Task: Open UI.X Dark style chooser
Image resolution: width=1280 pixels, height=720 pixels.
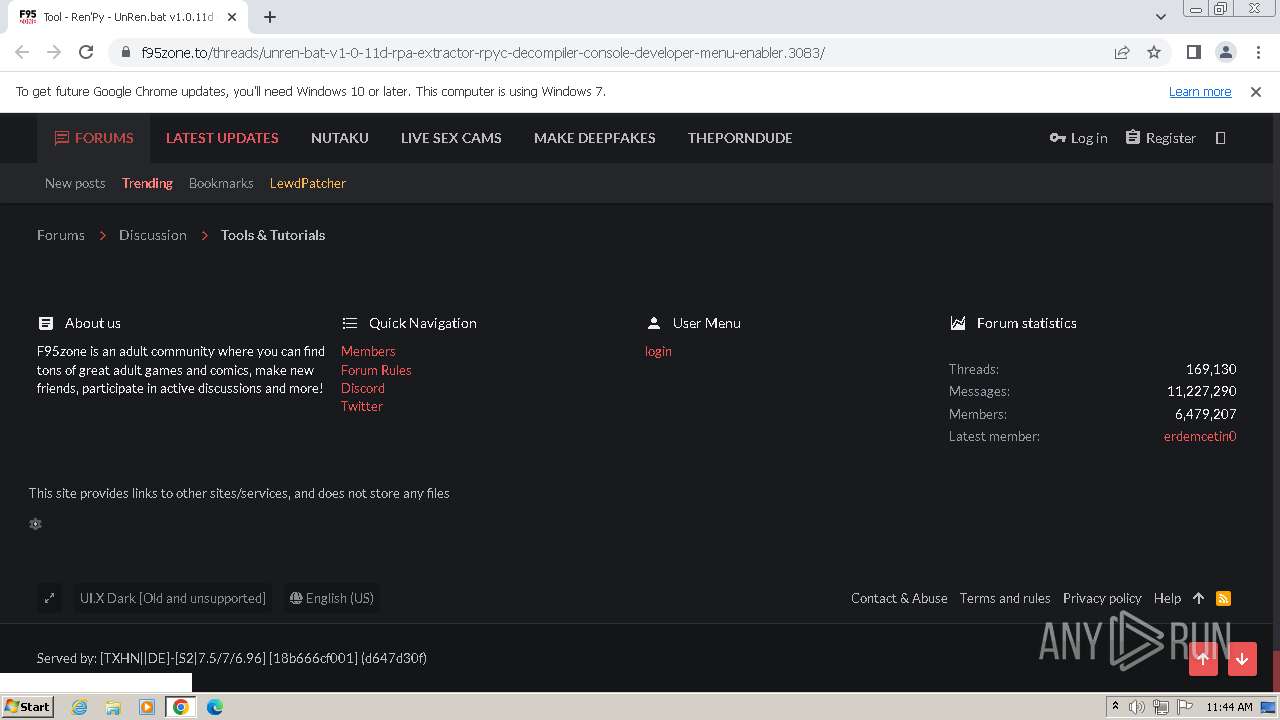Action: 173,598
